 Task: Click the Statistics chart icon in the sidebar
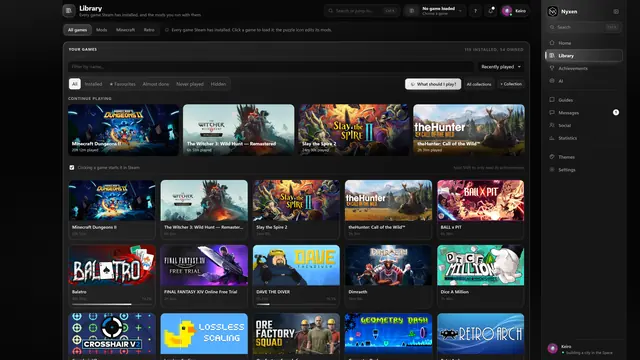click(x=552, y=138)
